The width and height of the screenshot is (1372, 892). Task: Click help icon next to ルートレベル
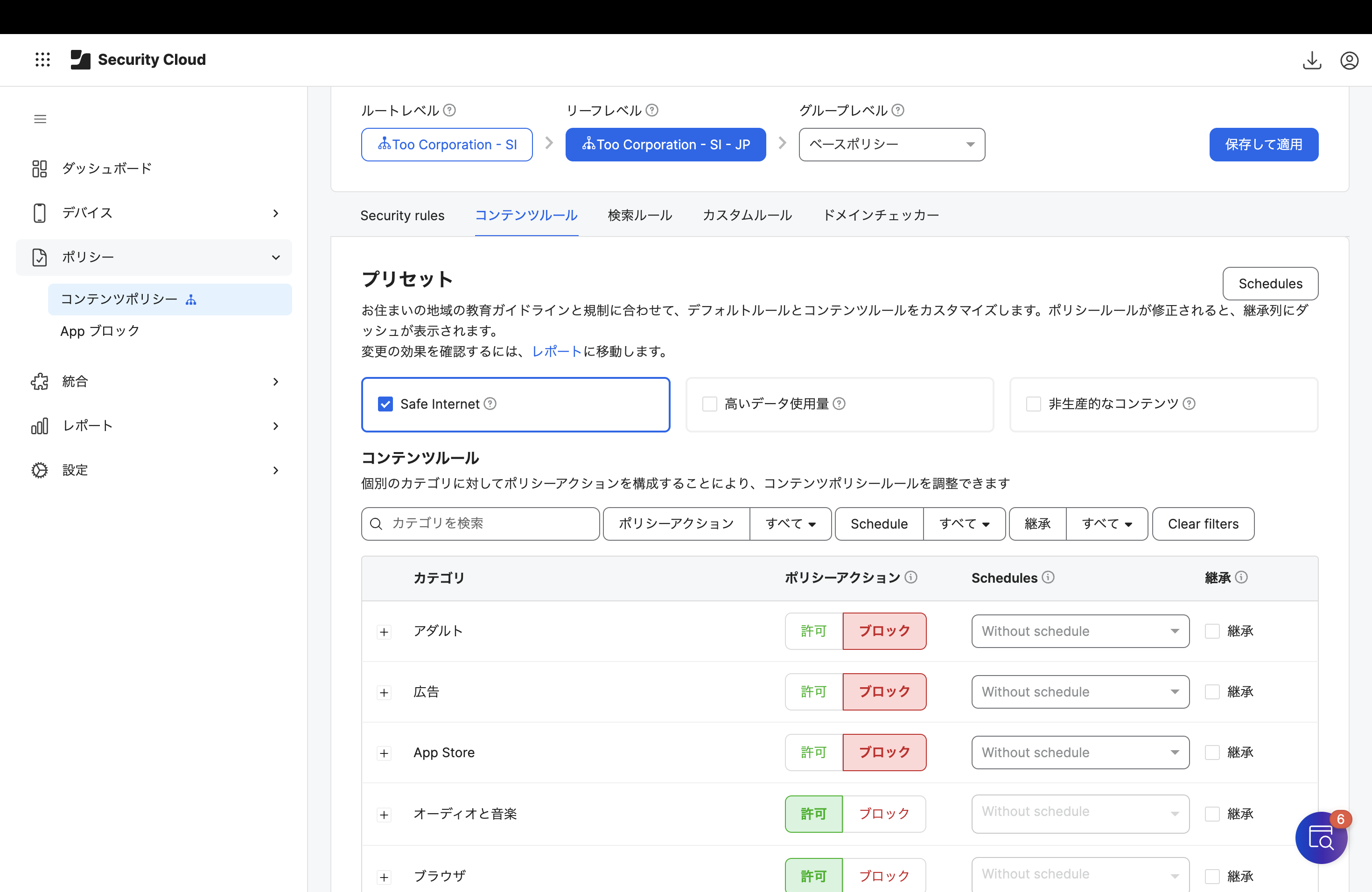450,110
